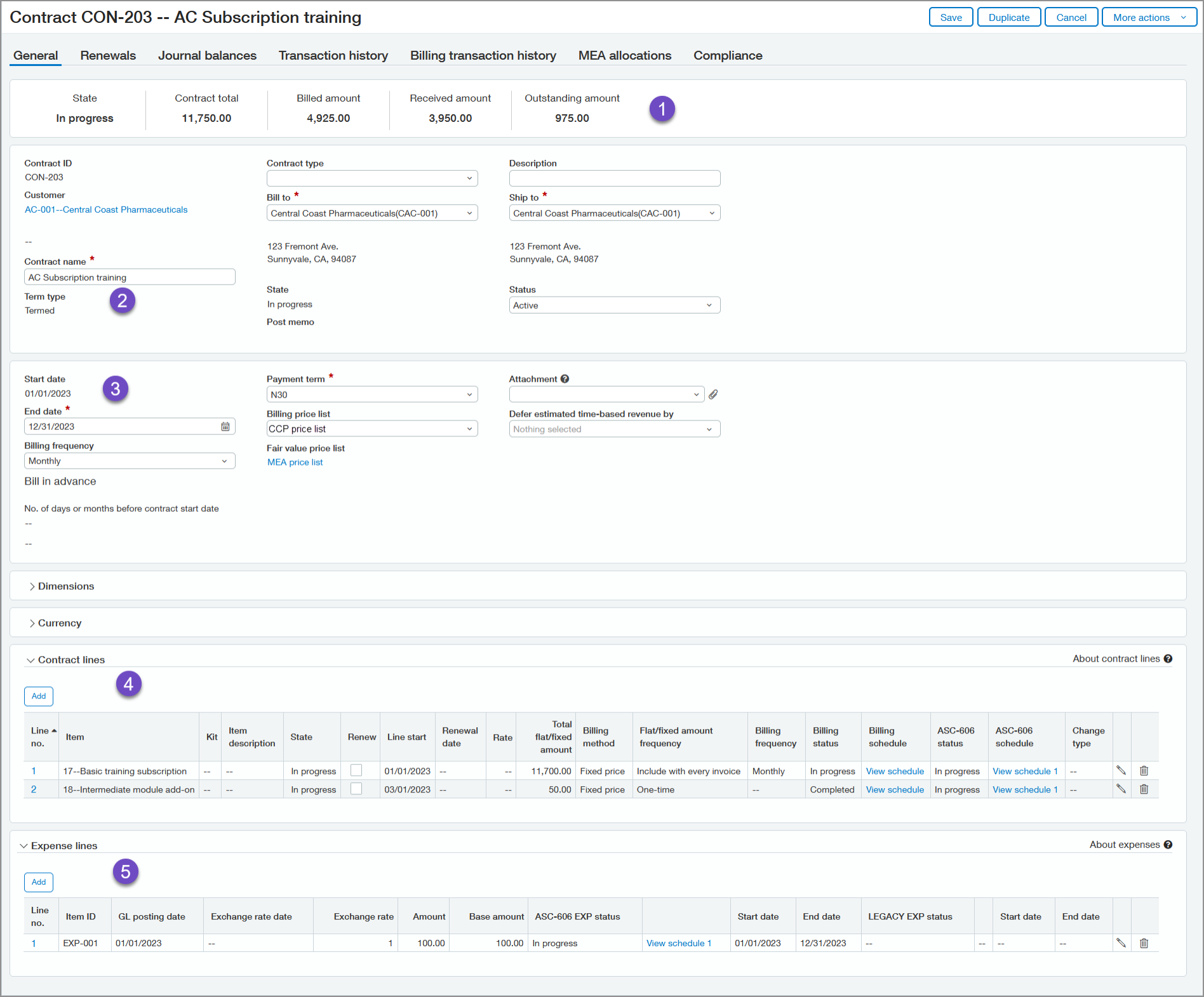Open the End date calendar picker
This screenshot has height=997, width=1204.
click(x=225, y=426)
